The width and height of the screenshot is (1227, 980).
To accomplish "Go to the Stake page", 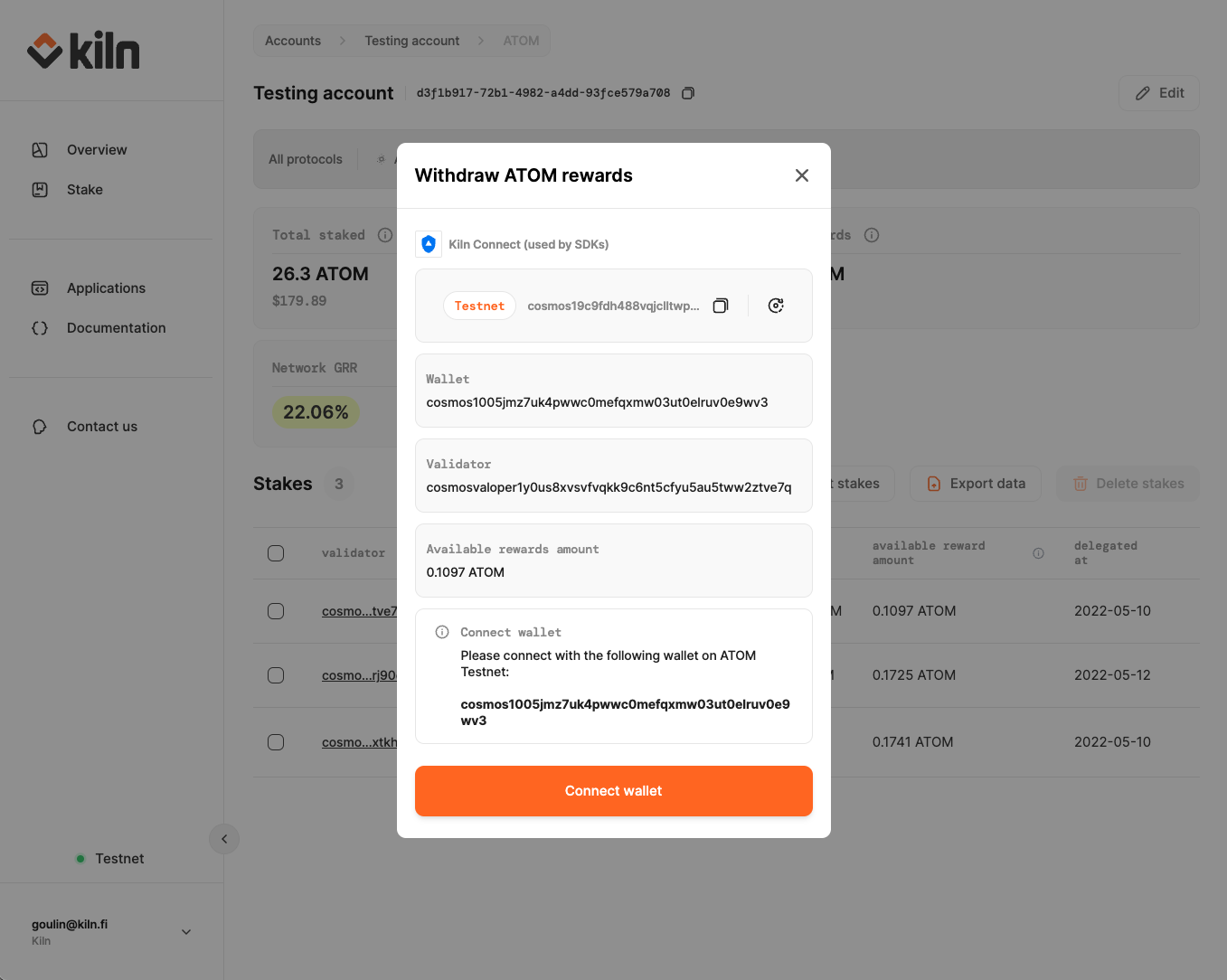I will [85, 190].
